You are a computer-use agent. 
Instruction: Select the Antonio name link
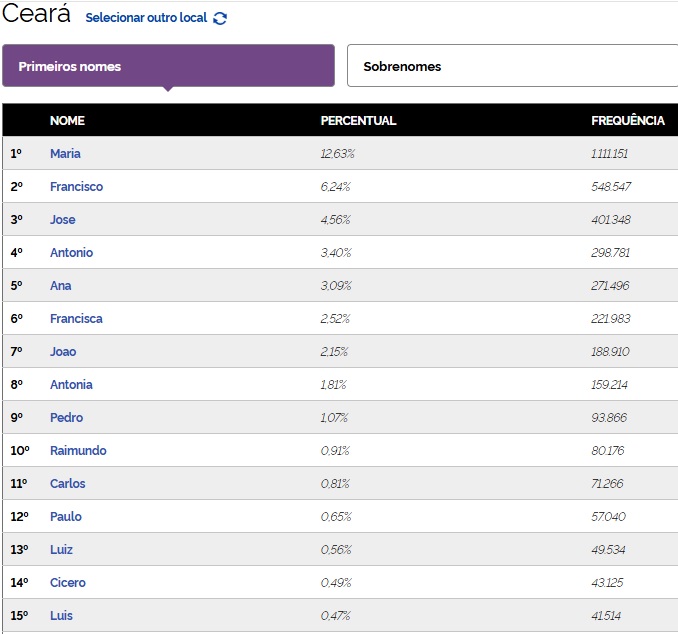pyautogui.click(x=71, y=253)
